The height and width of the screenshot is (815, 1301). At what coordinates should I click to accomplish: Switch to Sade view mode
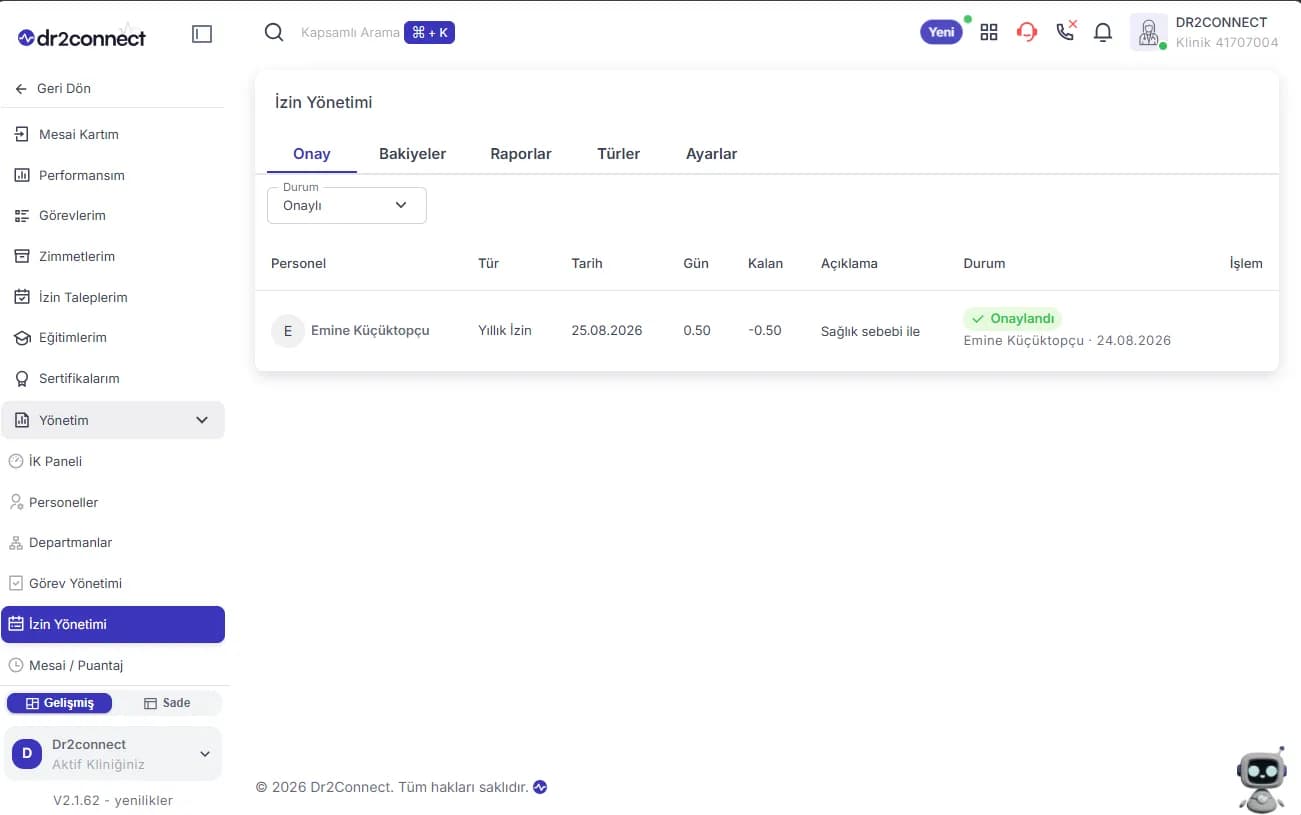[167, 703]
